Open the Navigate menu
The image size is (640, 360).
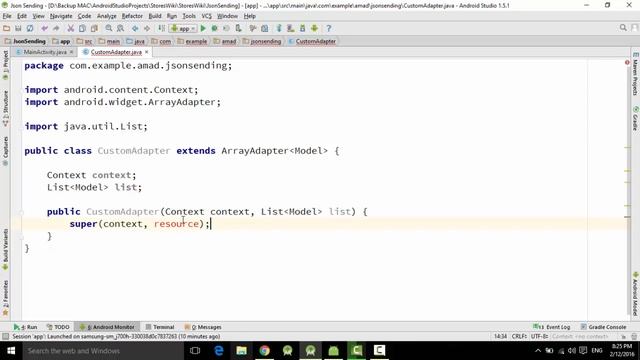point(61,16)
